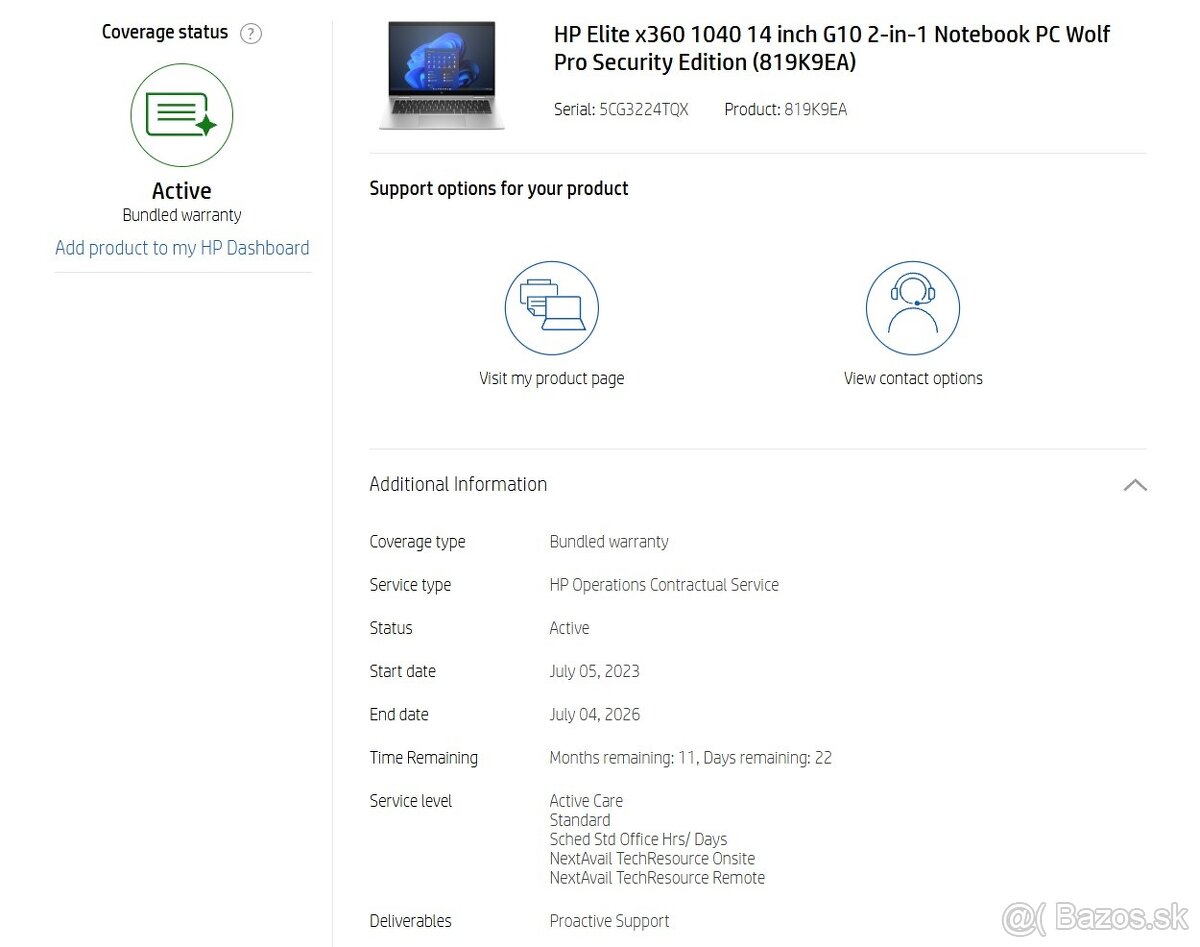
Task: Open Add product to my HP Dashboard link
Action: (x=182, y=248)
